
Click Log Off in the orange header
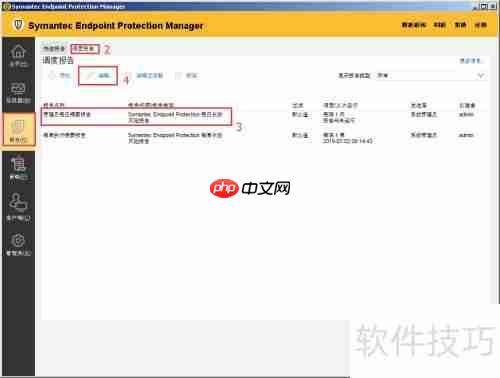click(481, 25)
